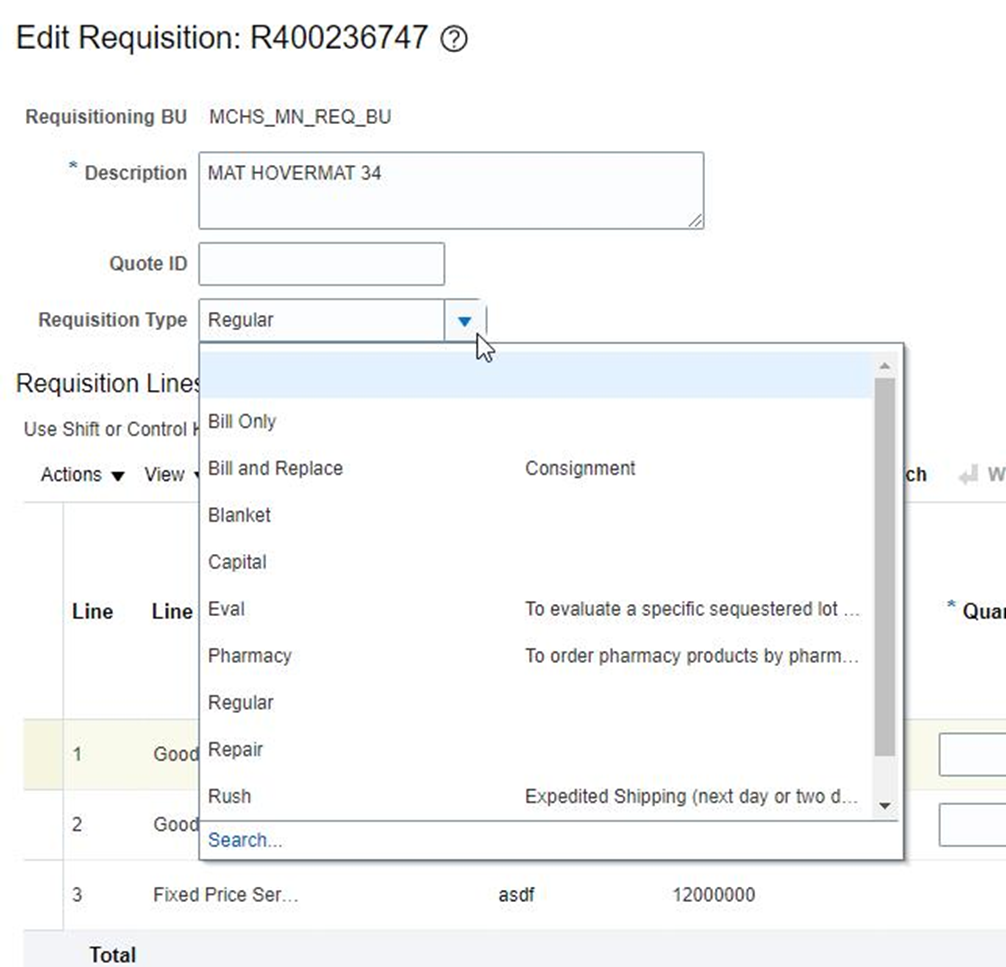Click the Line column header

click(x=92, y=612)
